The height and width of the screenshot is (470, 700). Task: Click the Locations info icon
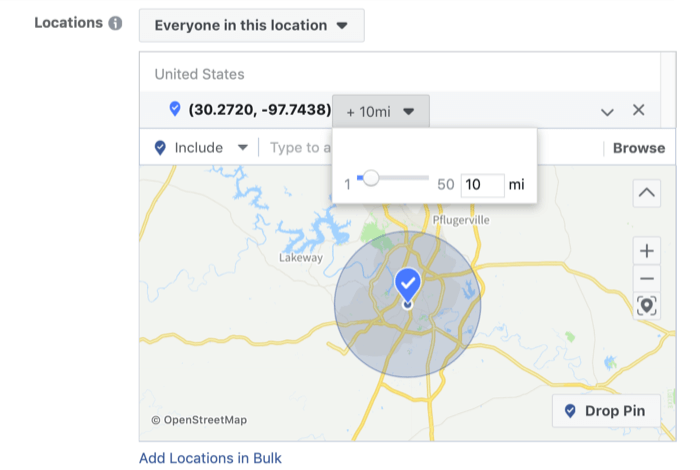pyautogui.click(x=115, y=23)
